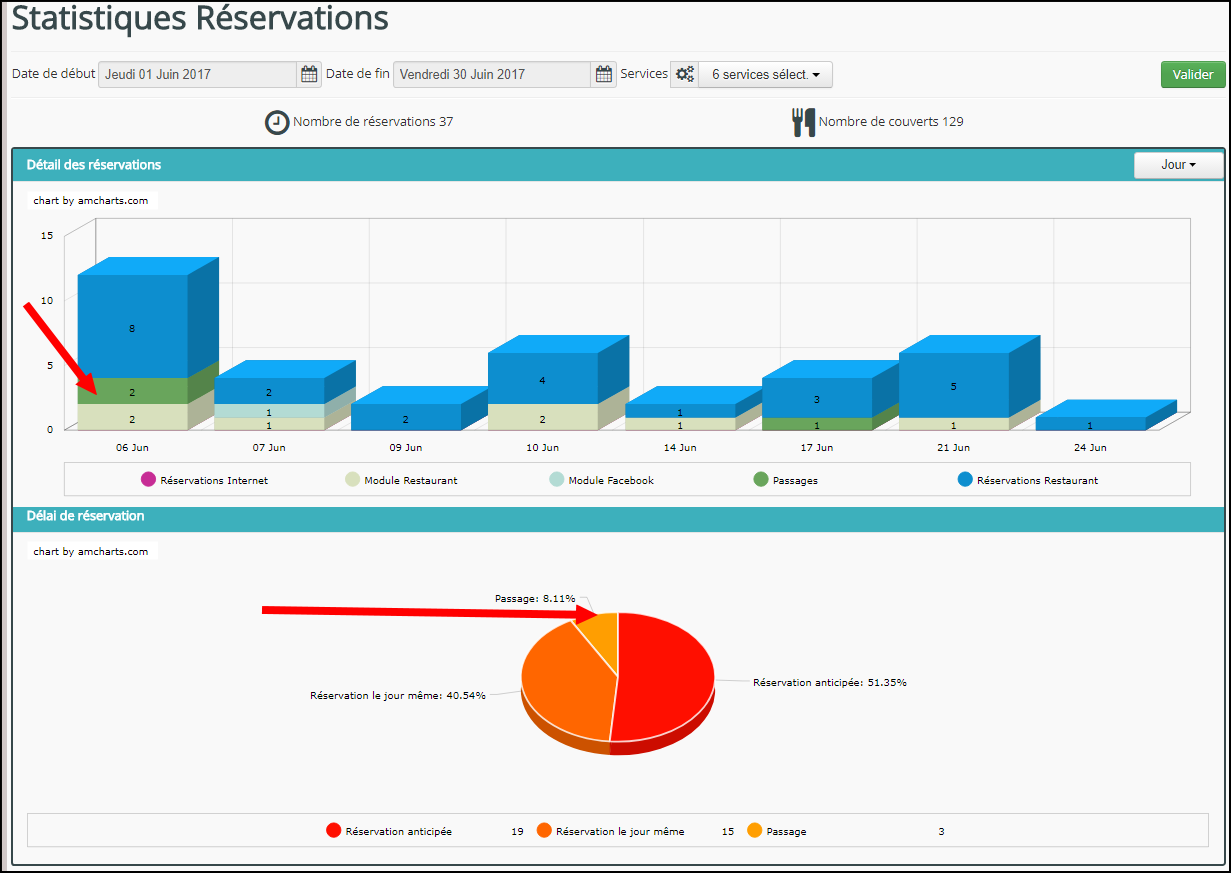Viewport: 1231px width, 873px height.
Task: Toggle Module Facebook legend marker
Action: (557, 480)
